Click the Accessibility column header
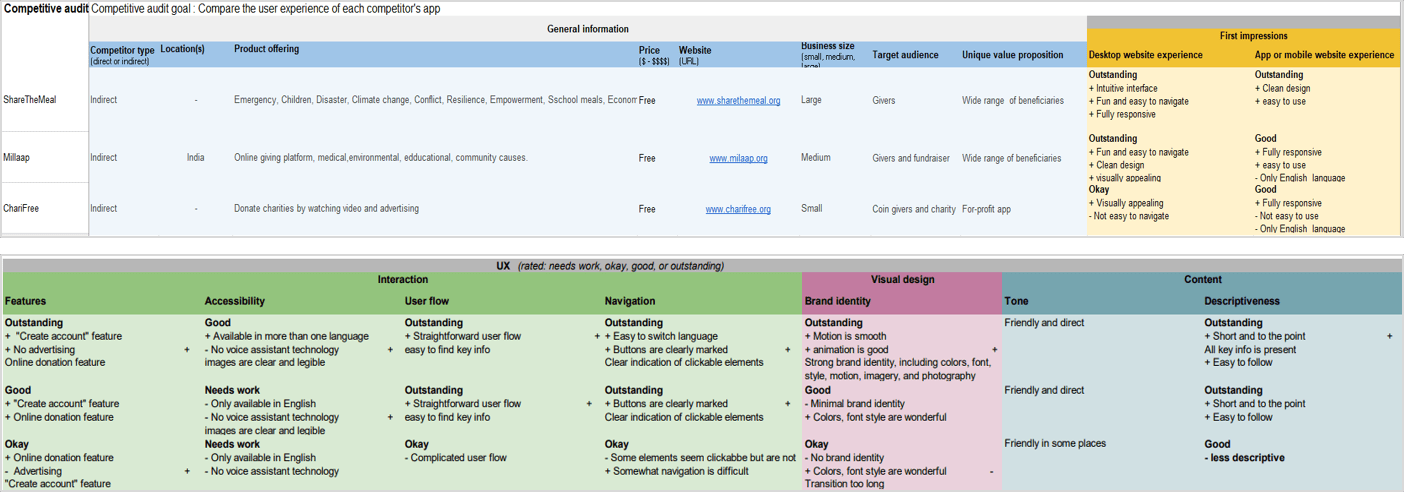The height and width of the screenshot is (492, 1404). pos(234,300)
